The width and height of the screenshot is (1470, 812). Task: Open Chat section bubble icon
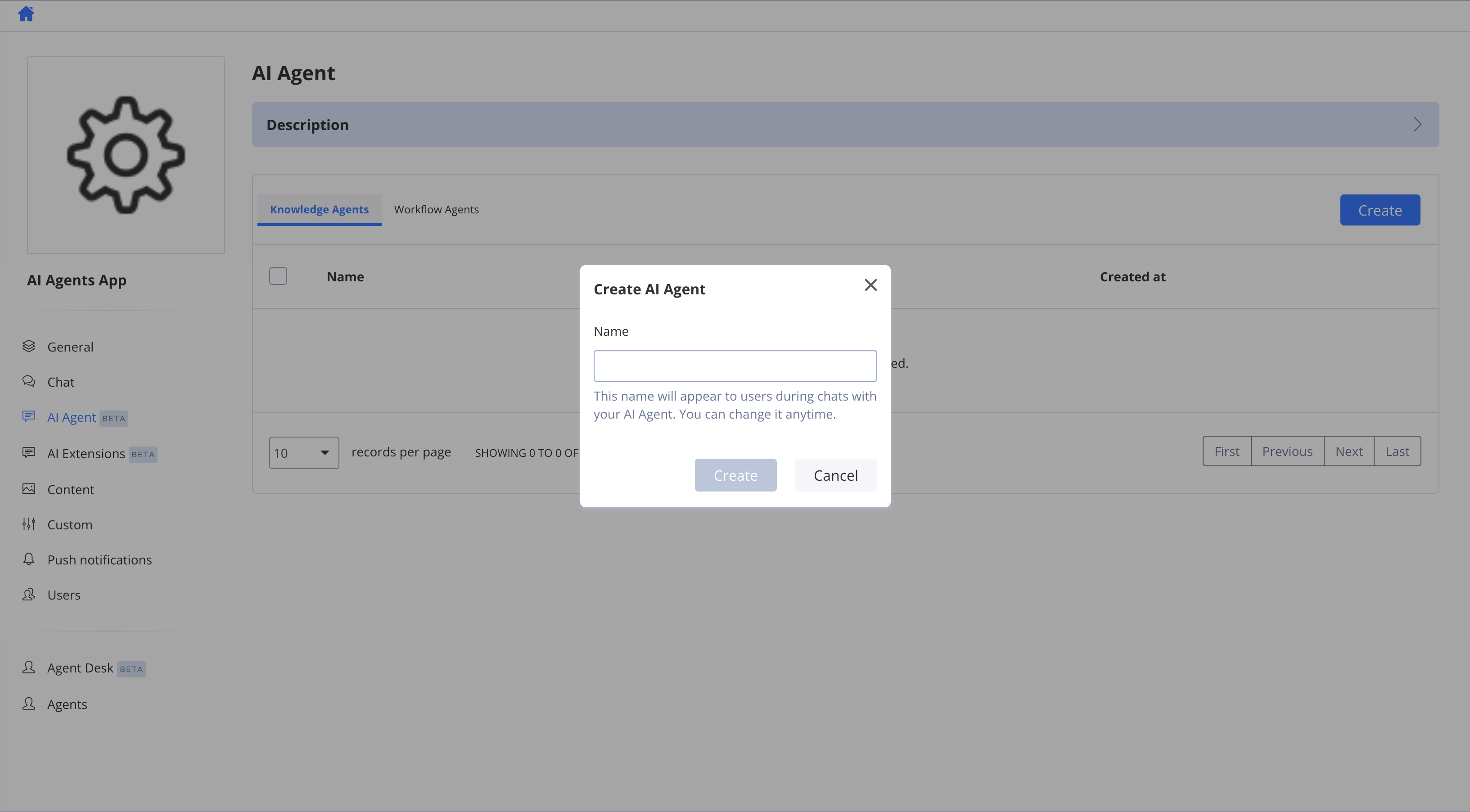[28, 381]
